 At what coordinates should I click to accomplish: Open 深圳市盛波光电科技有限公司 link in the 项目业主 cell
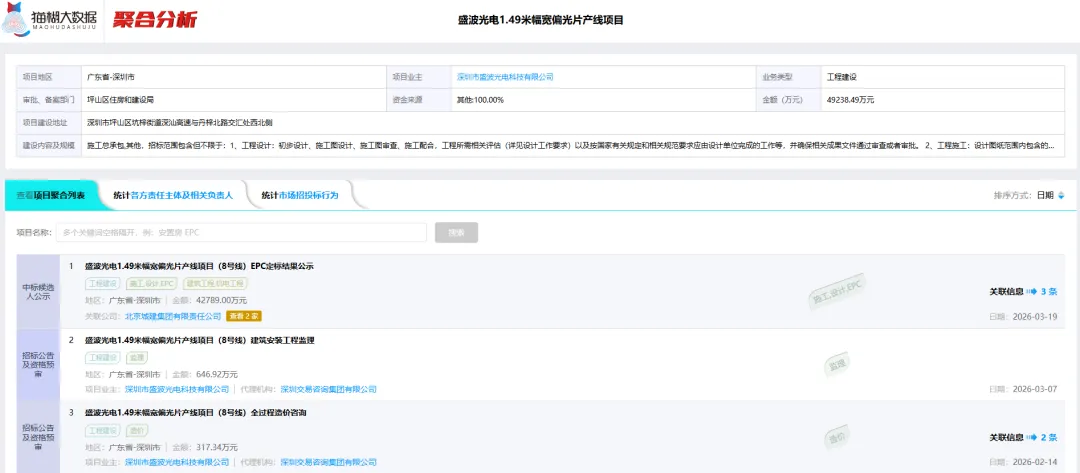point(505,77)
